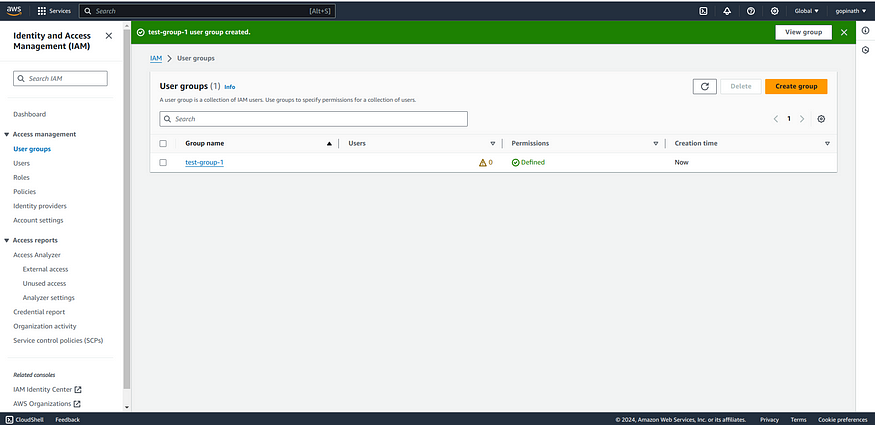Open the help question mark icon
Image resolution: width=875 pixels, height=425 pixels.
pos(751,11)
